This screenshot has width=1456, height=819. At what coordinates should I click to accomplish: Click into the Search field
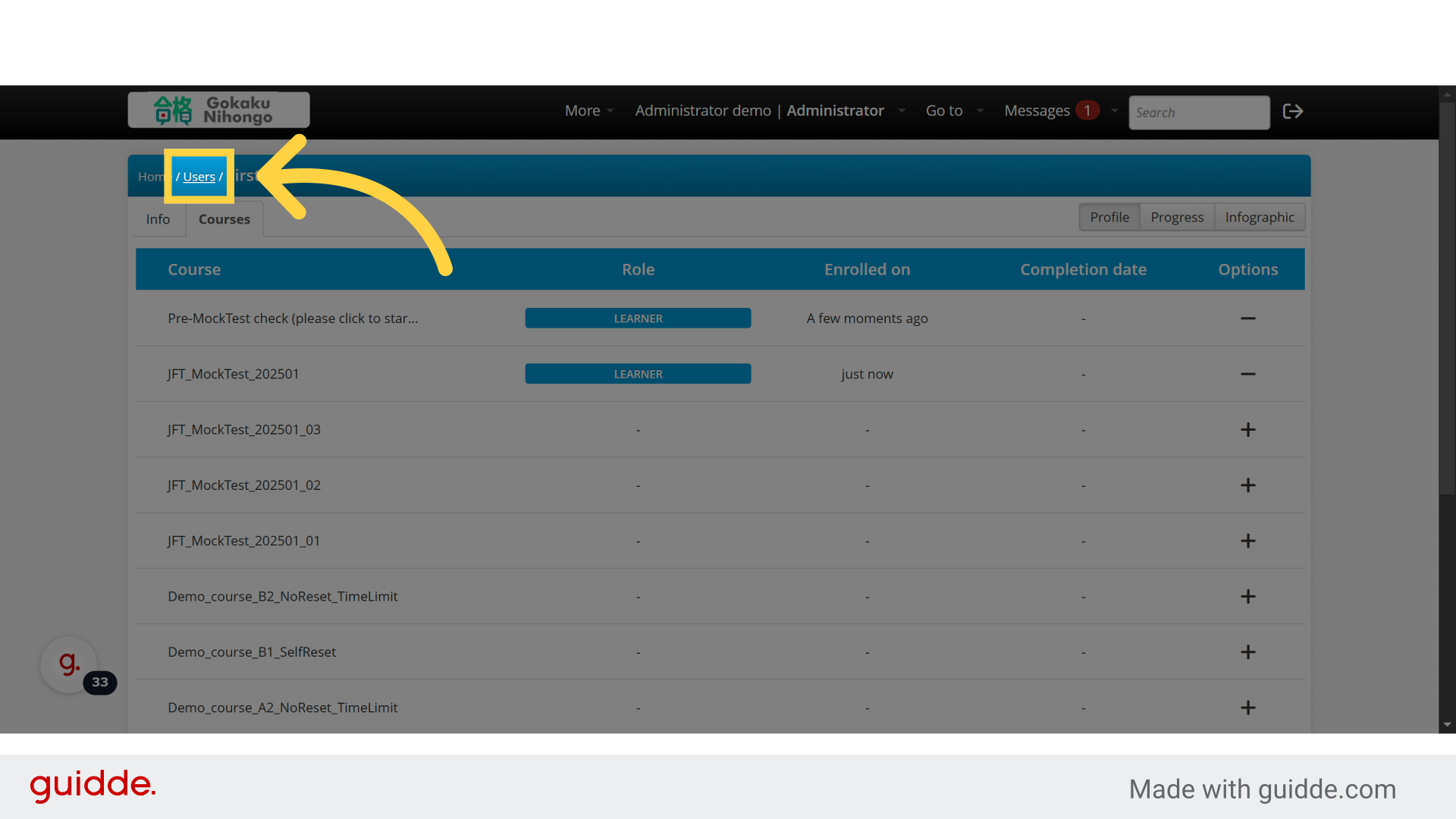coord(1198,112)
